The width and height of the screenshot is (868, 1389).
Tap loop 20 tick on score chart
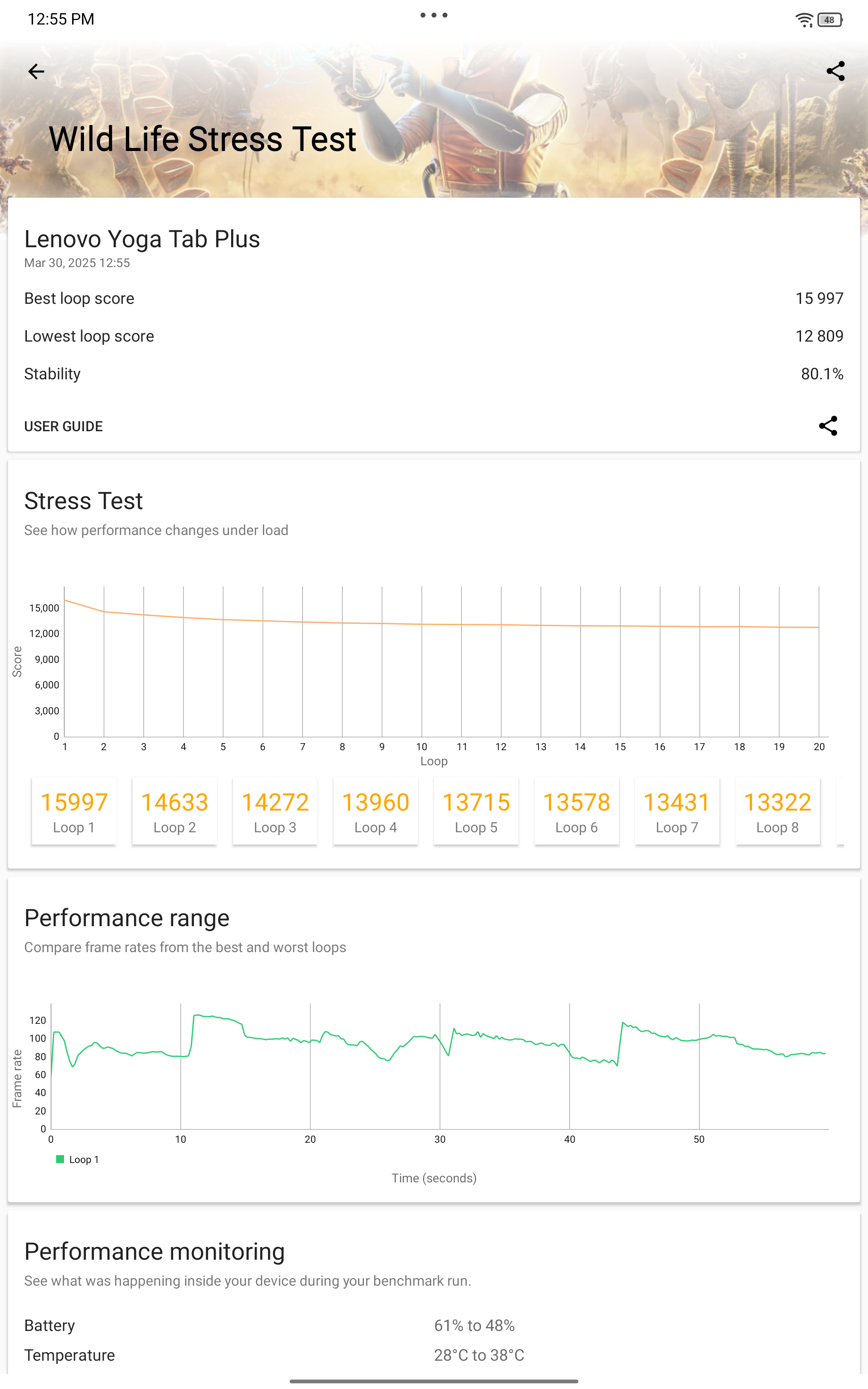click(819, 747)
